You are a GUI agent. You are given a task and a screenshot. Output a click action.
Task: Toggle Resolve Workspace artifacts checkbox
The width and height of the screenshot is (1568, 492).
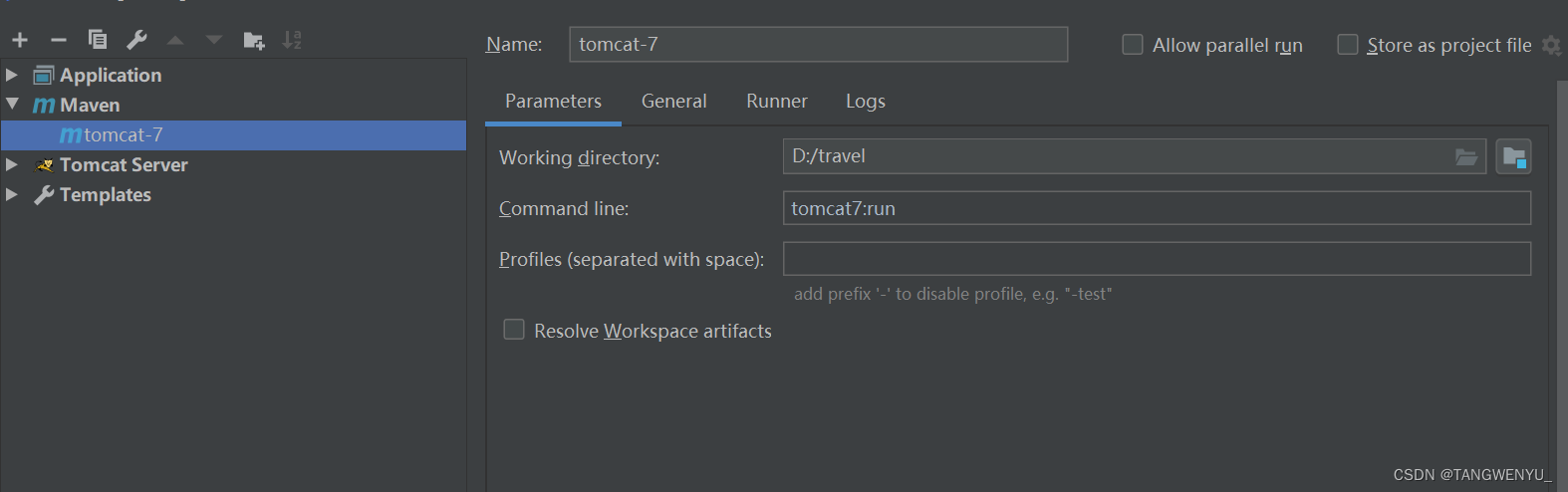[x=514, y=330]
